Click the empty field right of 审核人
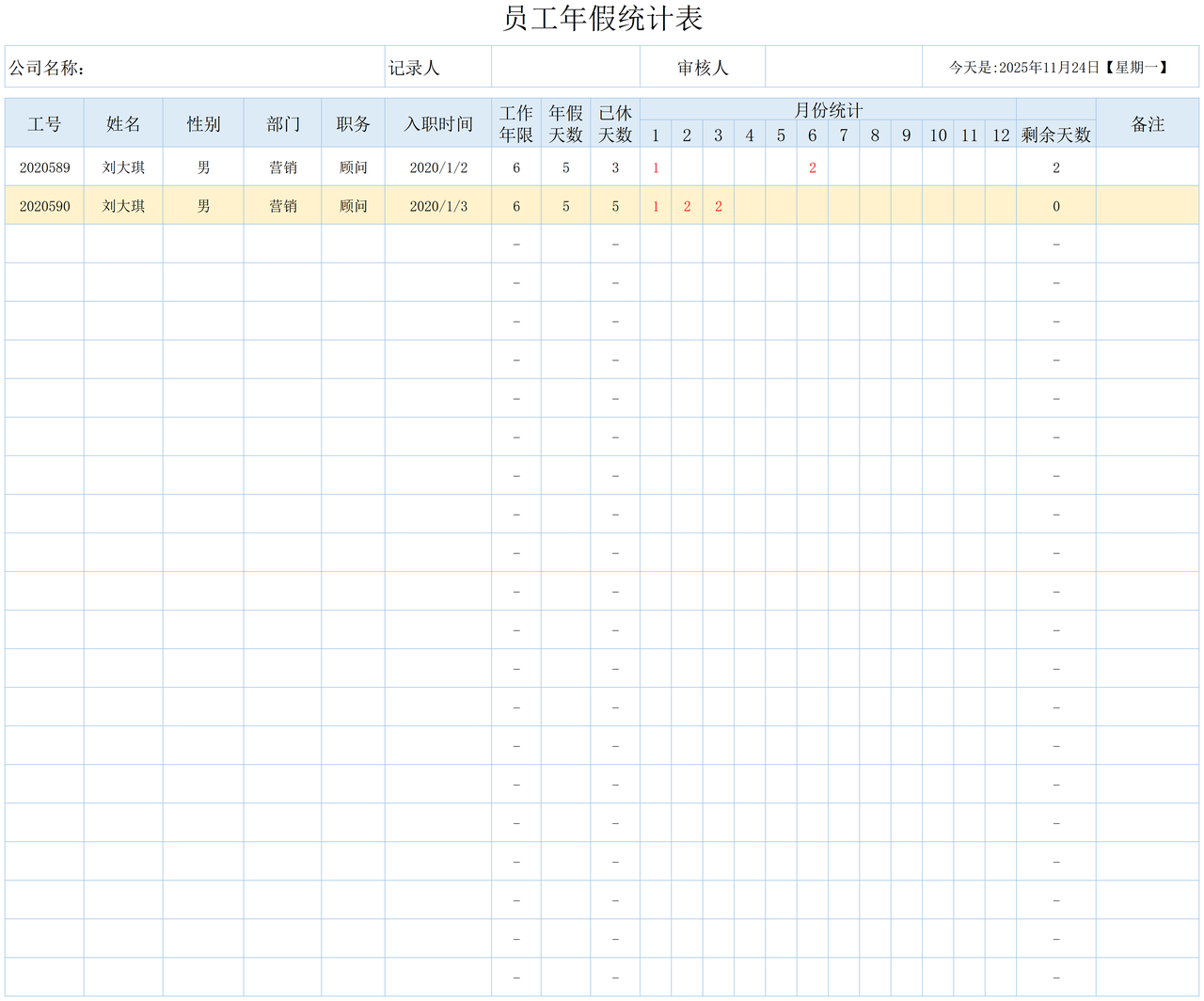This screenshot has height=1001, width=1204. coord(843,68)
